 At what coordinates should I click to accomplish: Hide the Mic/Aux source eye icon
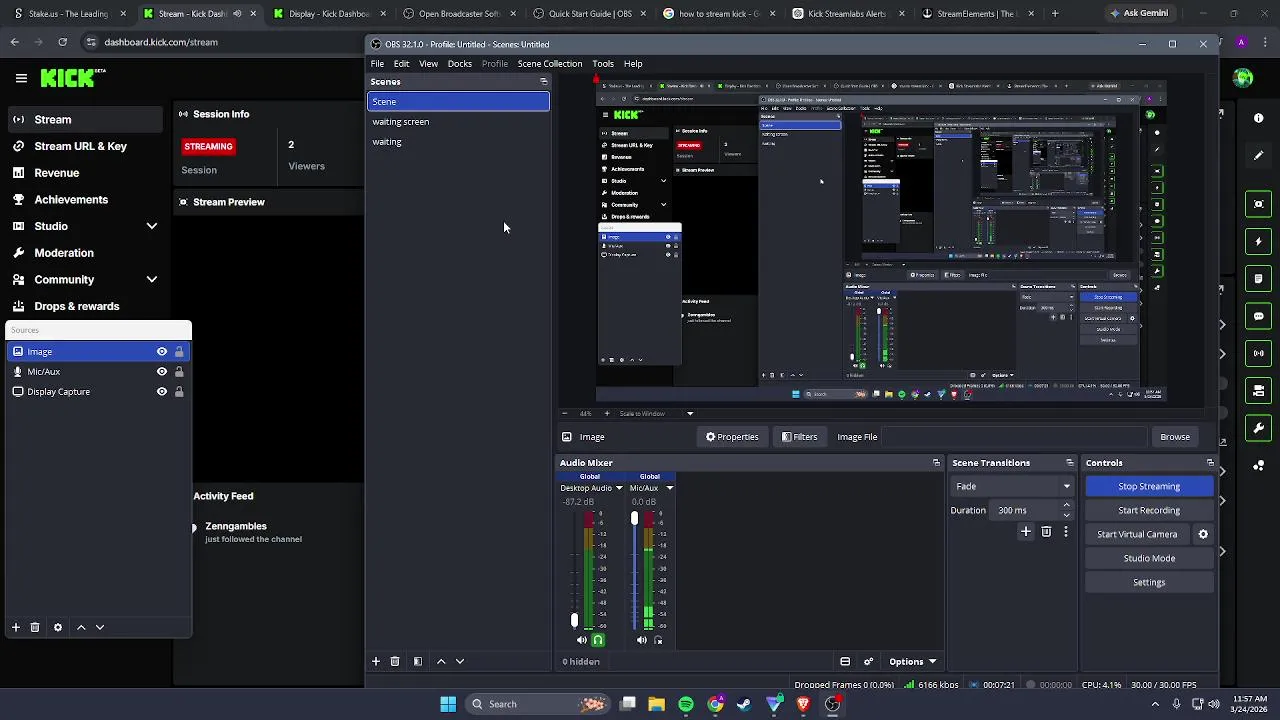tap(162, 372)
